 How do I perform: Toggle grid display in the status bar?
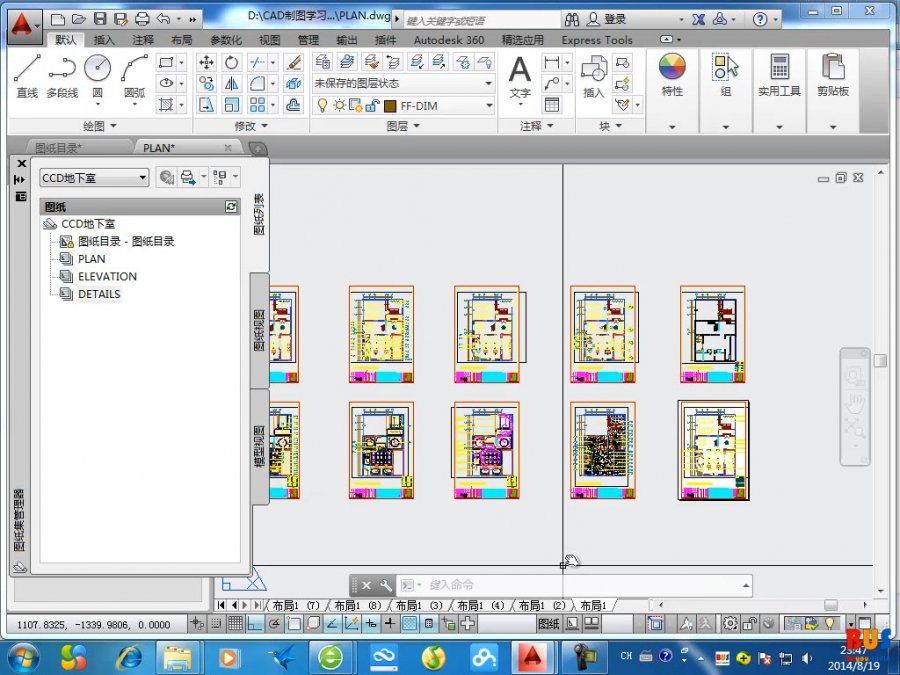pyautogui.click(x=235, y=624)
